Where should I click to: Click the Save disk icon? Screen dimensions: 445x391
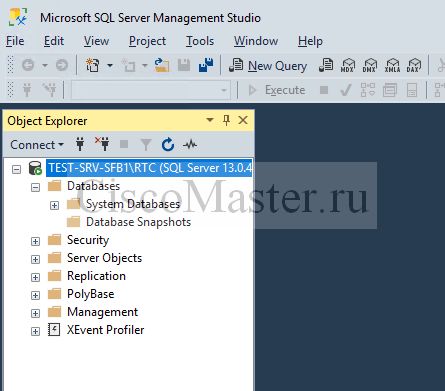(184, 65)
